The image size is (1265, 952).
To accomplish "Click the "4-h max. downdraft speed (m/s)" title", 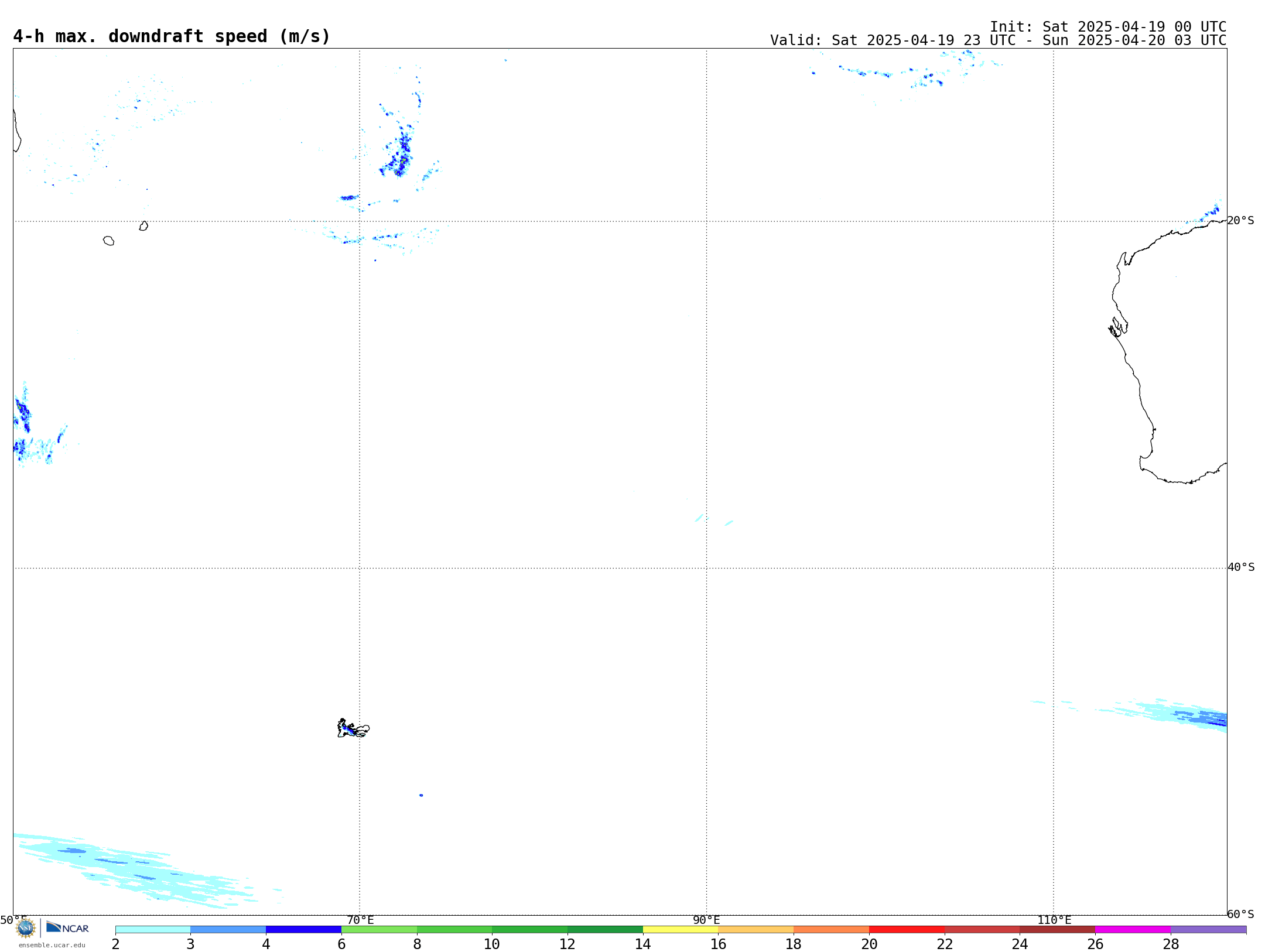I will coord(172,36).
